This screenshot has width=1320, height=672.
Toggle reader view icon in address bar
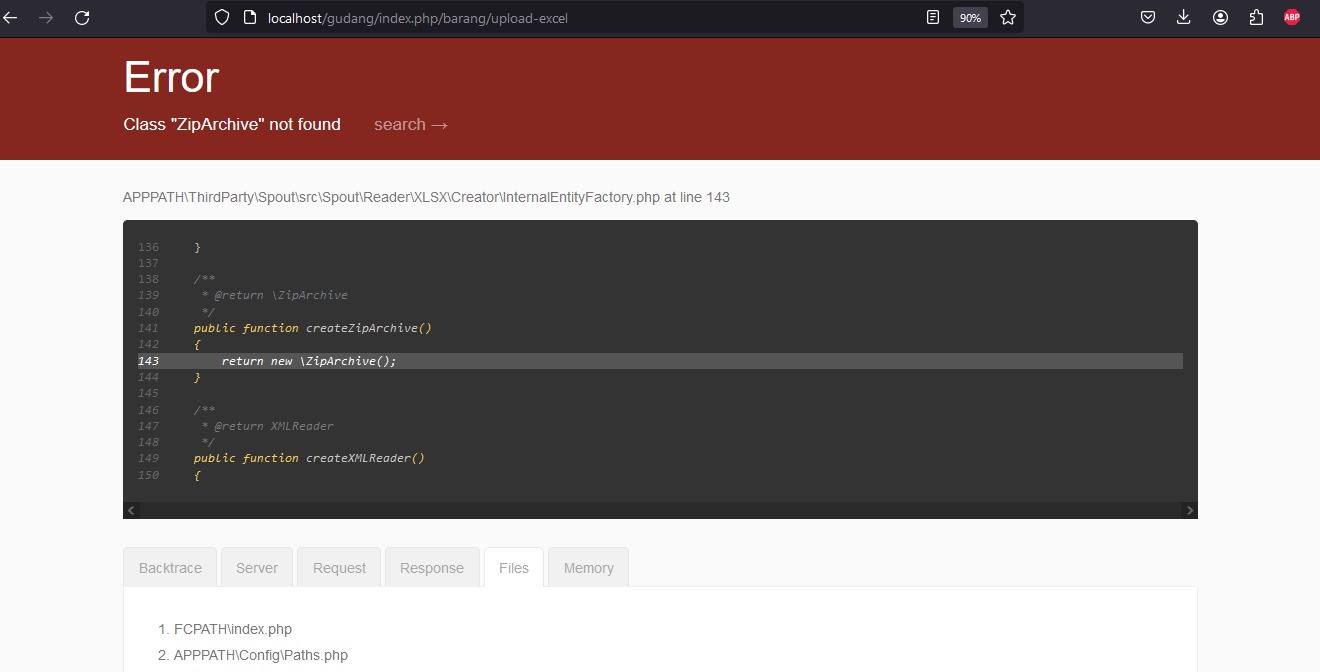933,17
